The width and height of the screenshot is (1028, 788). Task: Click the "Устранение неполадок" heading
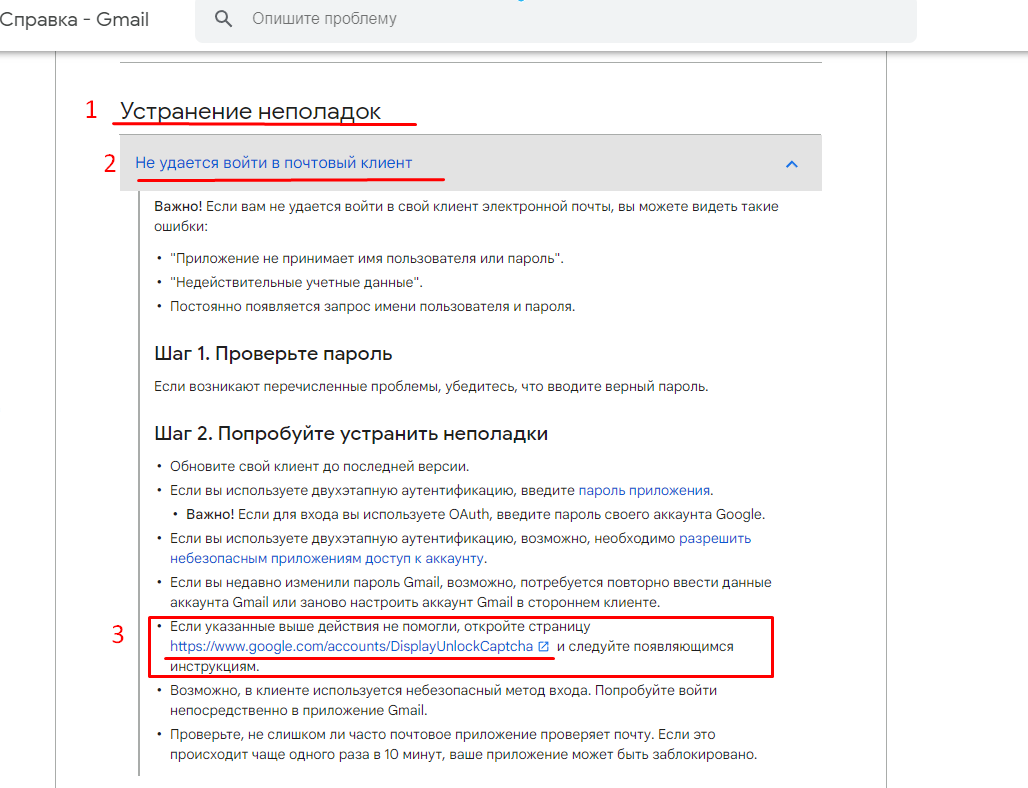click(x=250, y=111)
